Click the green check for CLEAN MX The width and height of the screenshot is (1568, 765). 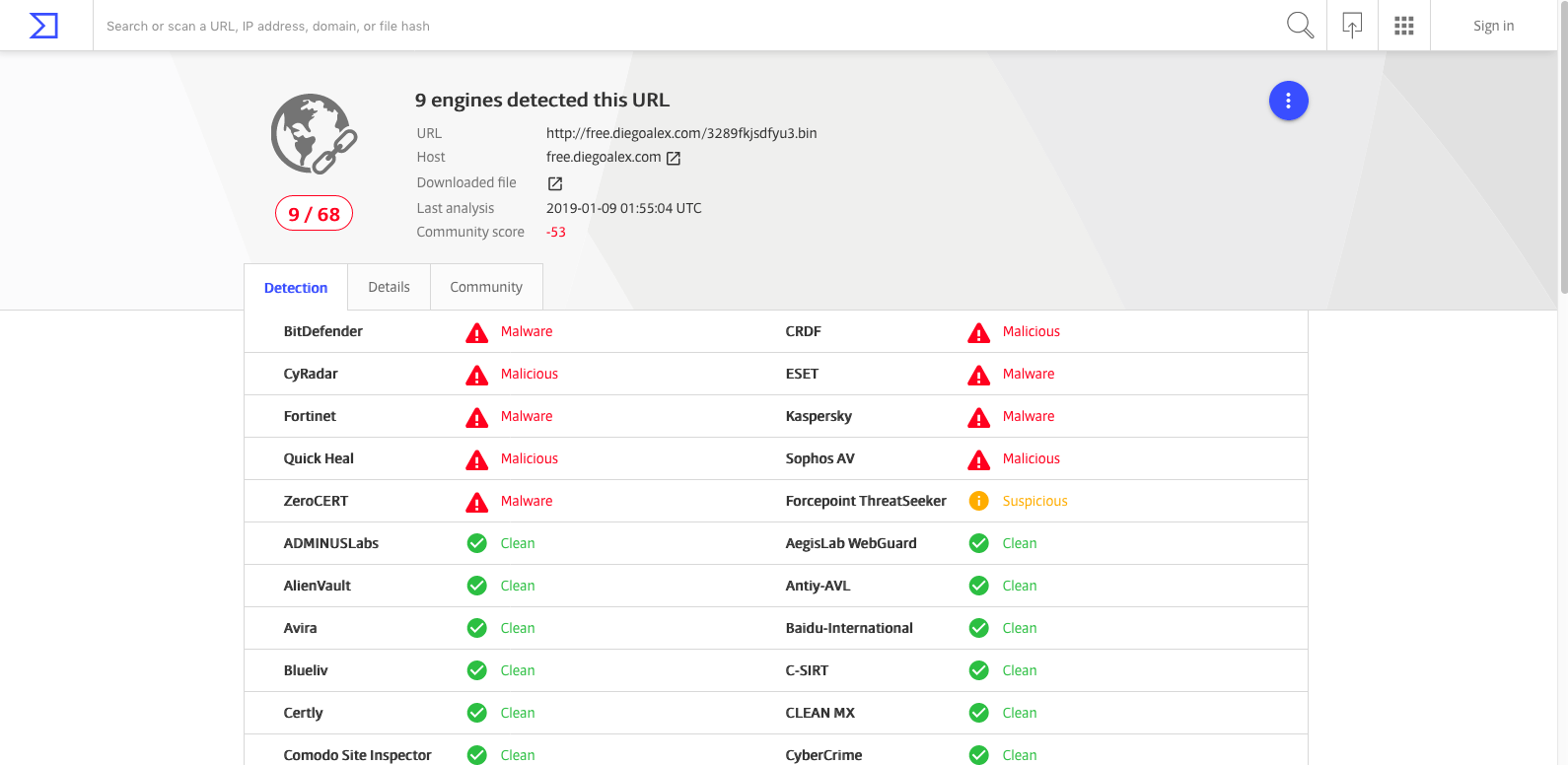979,713
